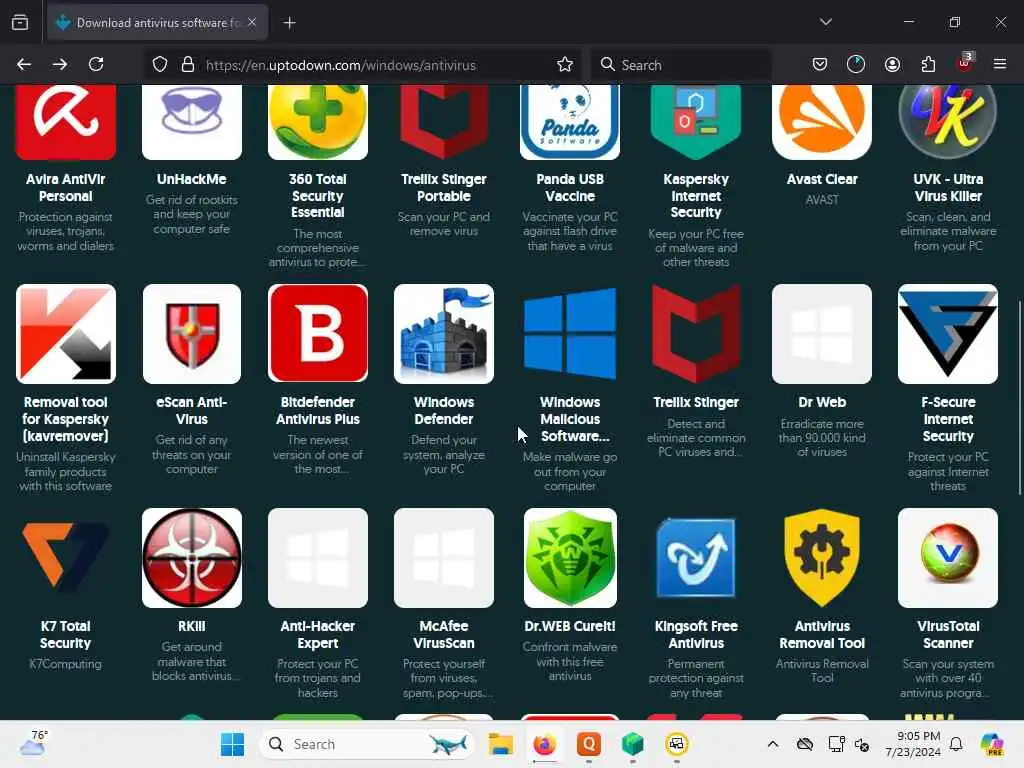
Task: Open the notifications bell
Action: click(956, 744)
